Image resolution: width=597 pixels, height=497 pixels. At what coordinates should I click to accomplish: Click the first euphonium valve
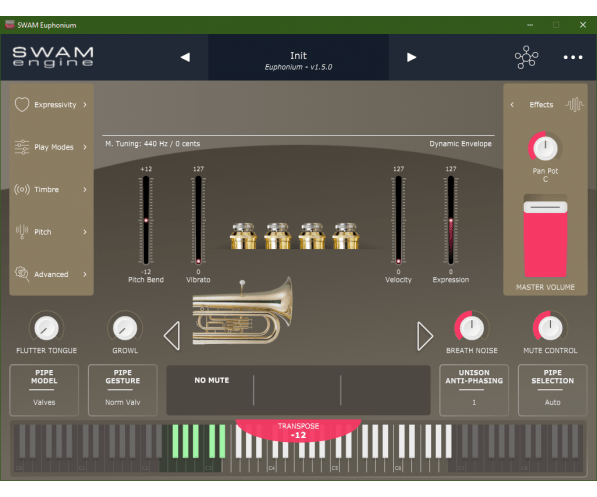(x=243, y=236)
